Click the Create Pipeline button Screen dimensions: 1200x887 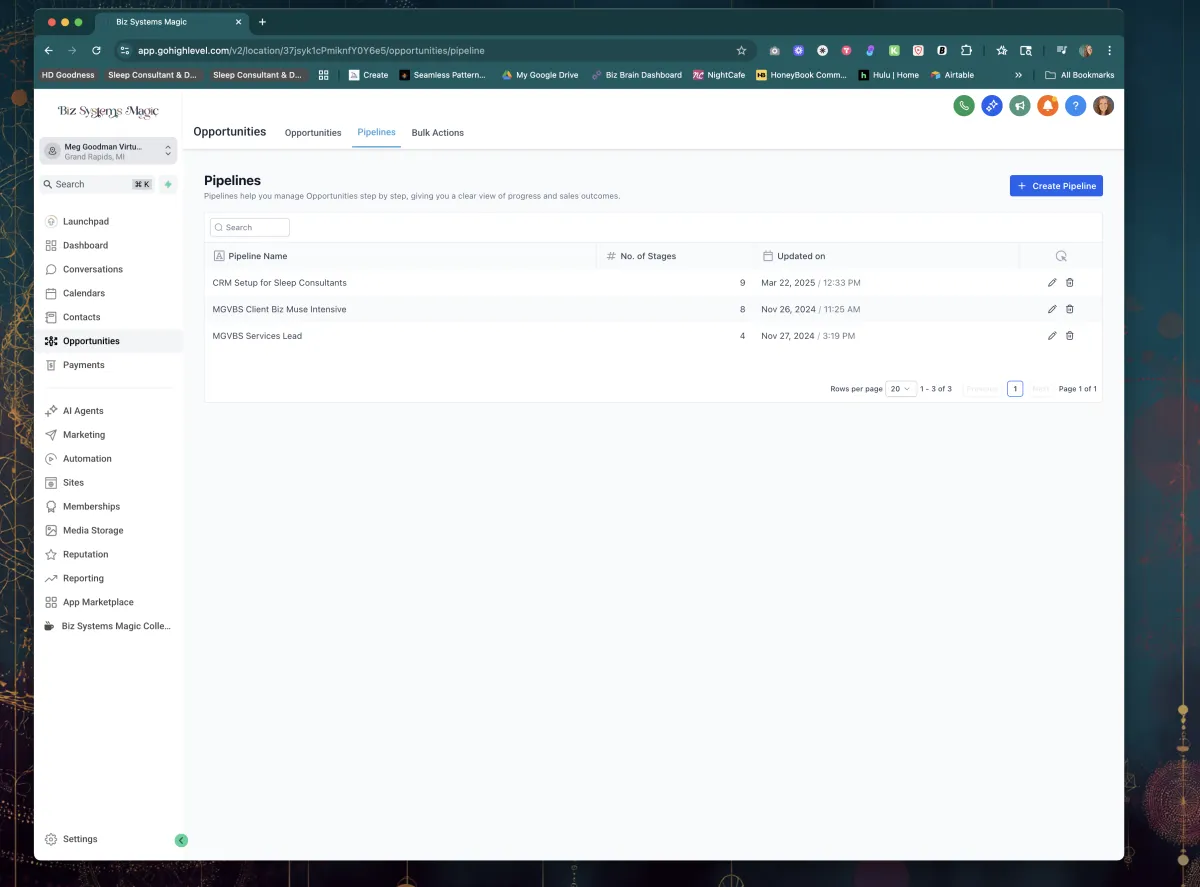[x=1056, y=186]
